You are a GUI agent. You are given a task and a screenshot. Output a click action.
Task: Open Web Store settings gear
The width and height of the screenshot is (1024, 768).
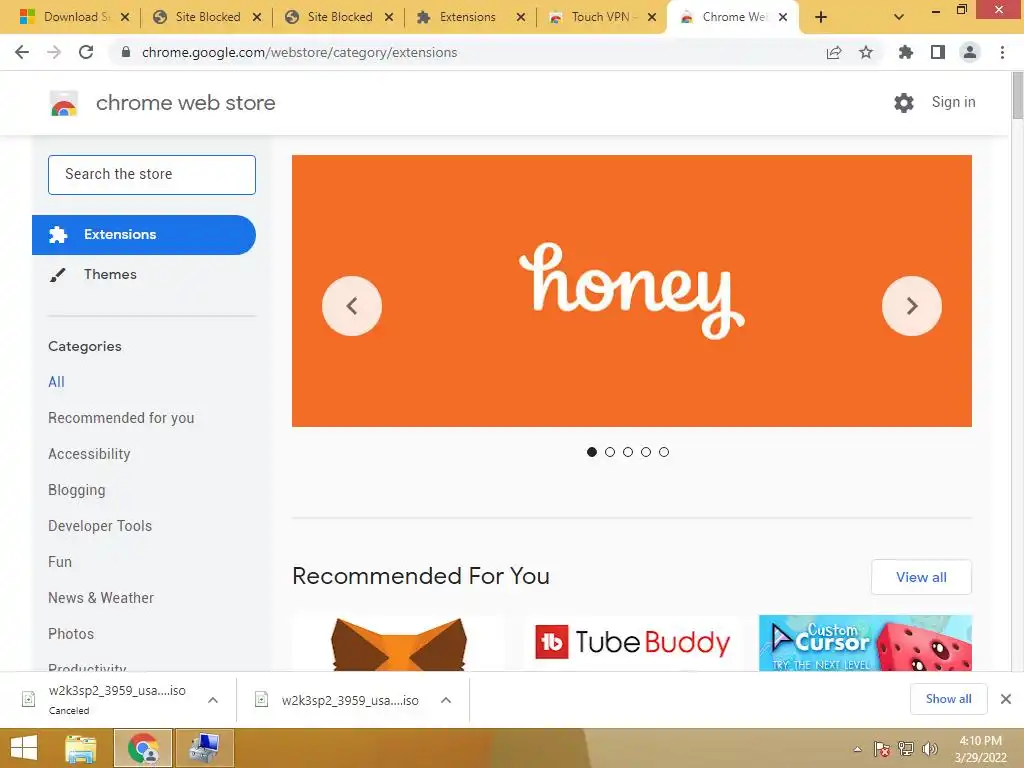(x=904, y=103)
